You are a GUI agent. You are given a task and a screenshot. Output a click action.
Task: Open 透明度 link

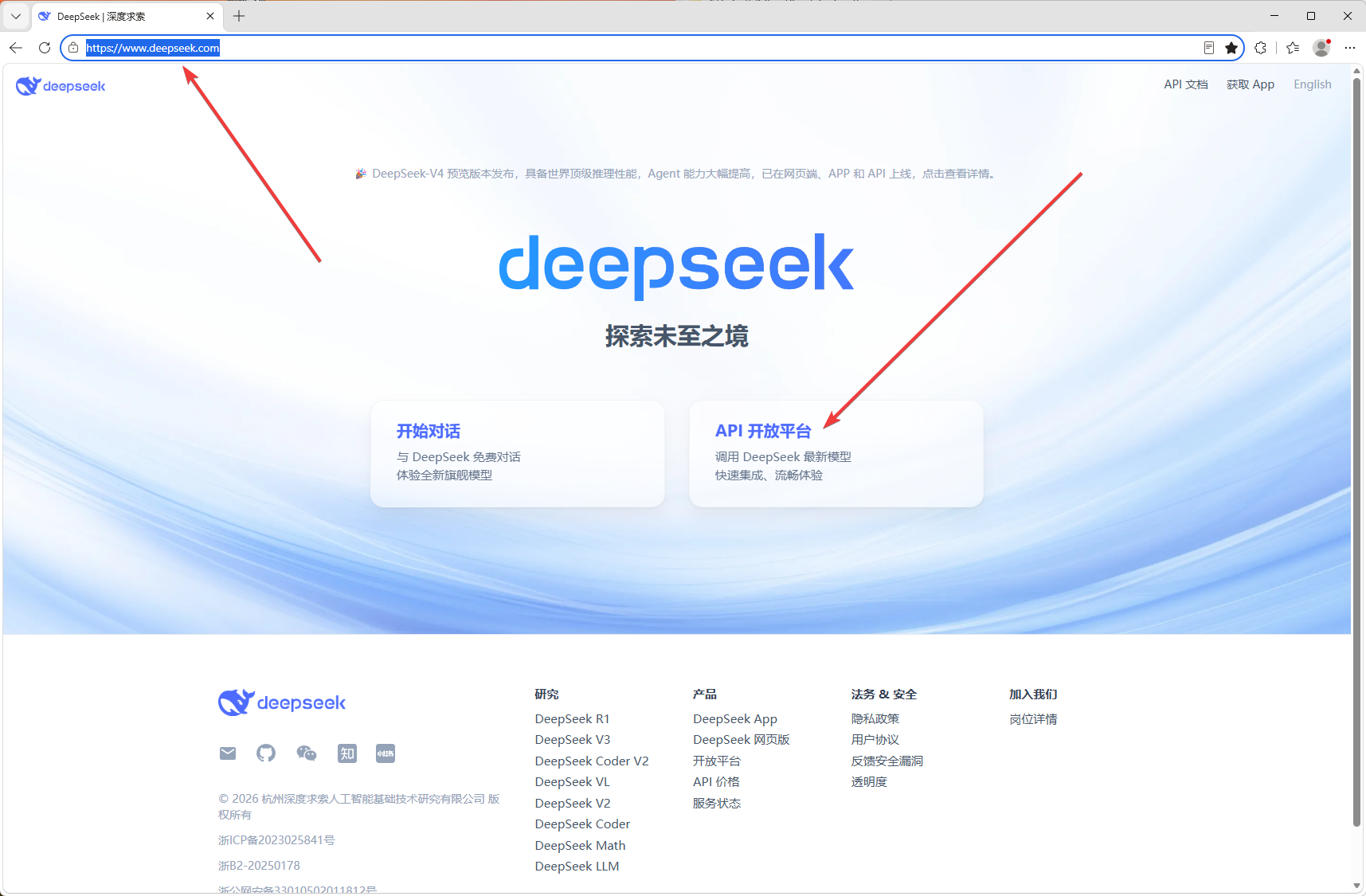point(869,782)
